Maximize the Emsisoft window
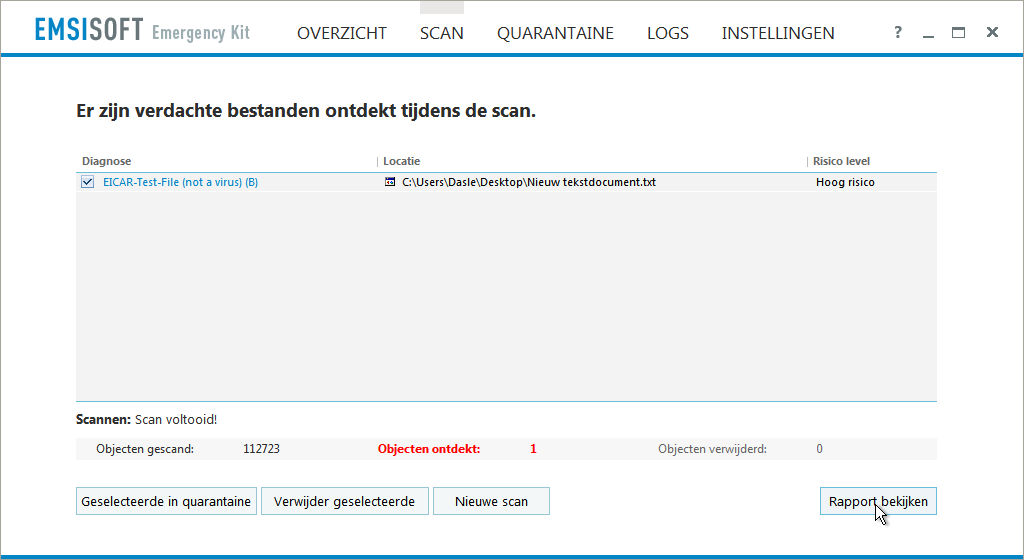The height and width of the screenshot is (560, 1024). (958, 32)
